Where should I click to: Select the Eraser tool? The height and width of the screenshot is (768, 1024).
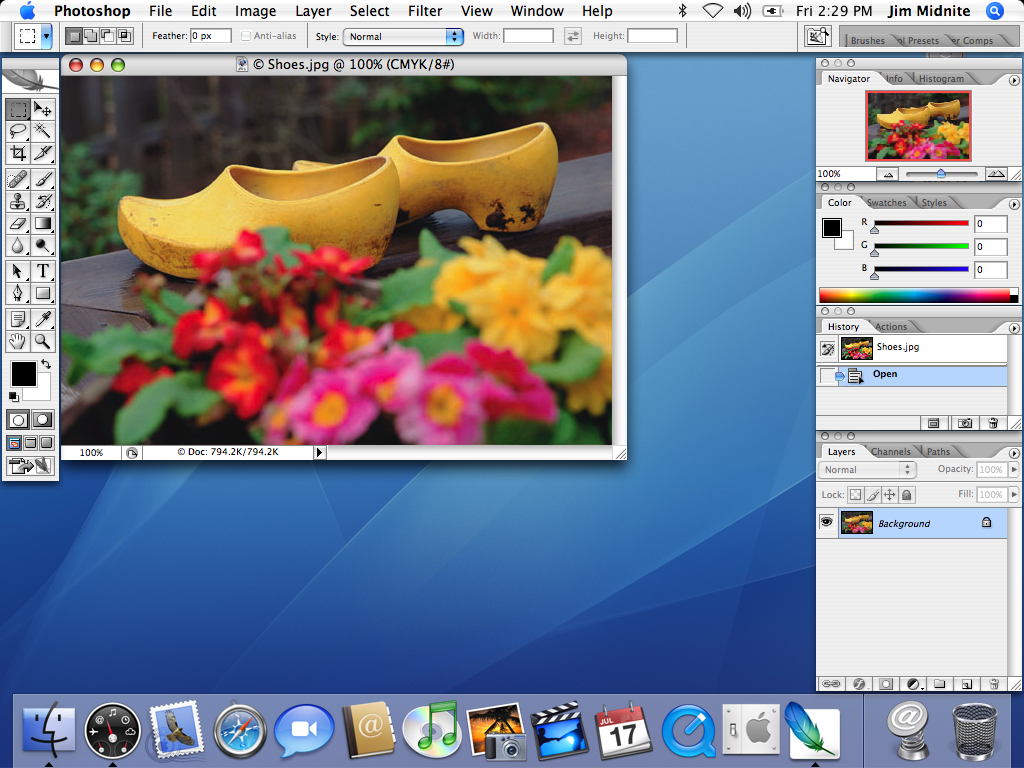pos(18,224)
